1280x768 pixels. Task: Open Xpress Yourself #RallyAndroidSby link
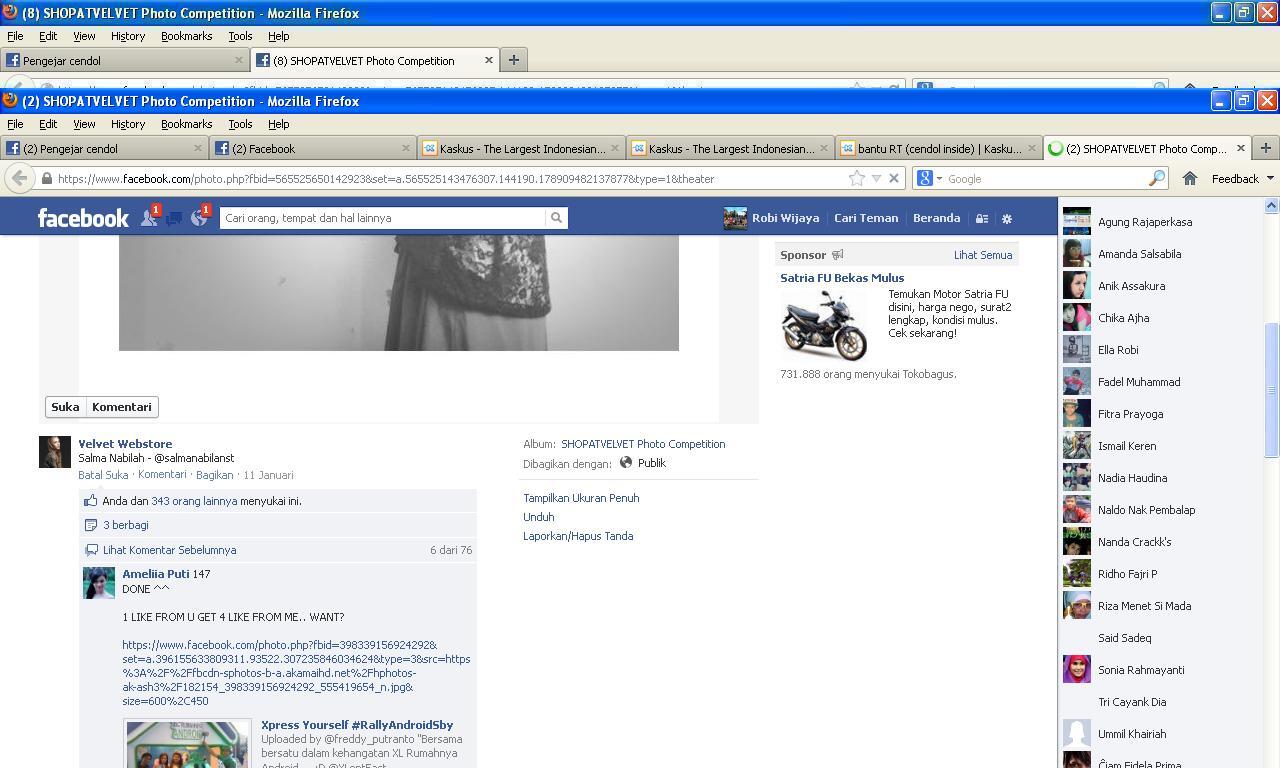(357, 725)
